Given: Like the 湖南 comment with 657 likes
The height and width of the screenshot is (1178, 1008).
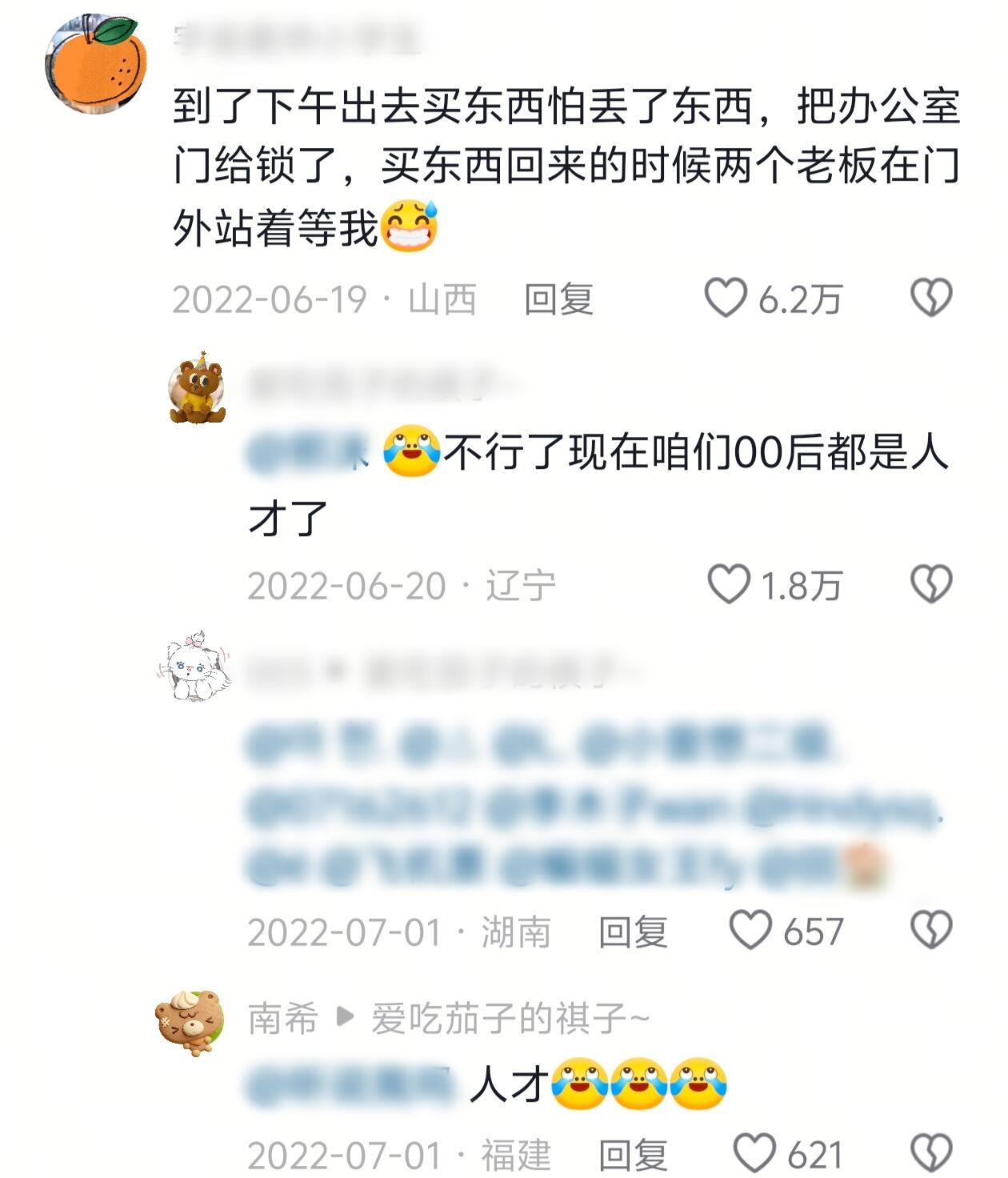Looking at the screenshot, I should [750, 931].
